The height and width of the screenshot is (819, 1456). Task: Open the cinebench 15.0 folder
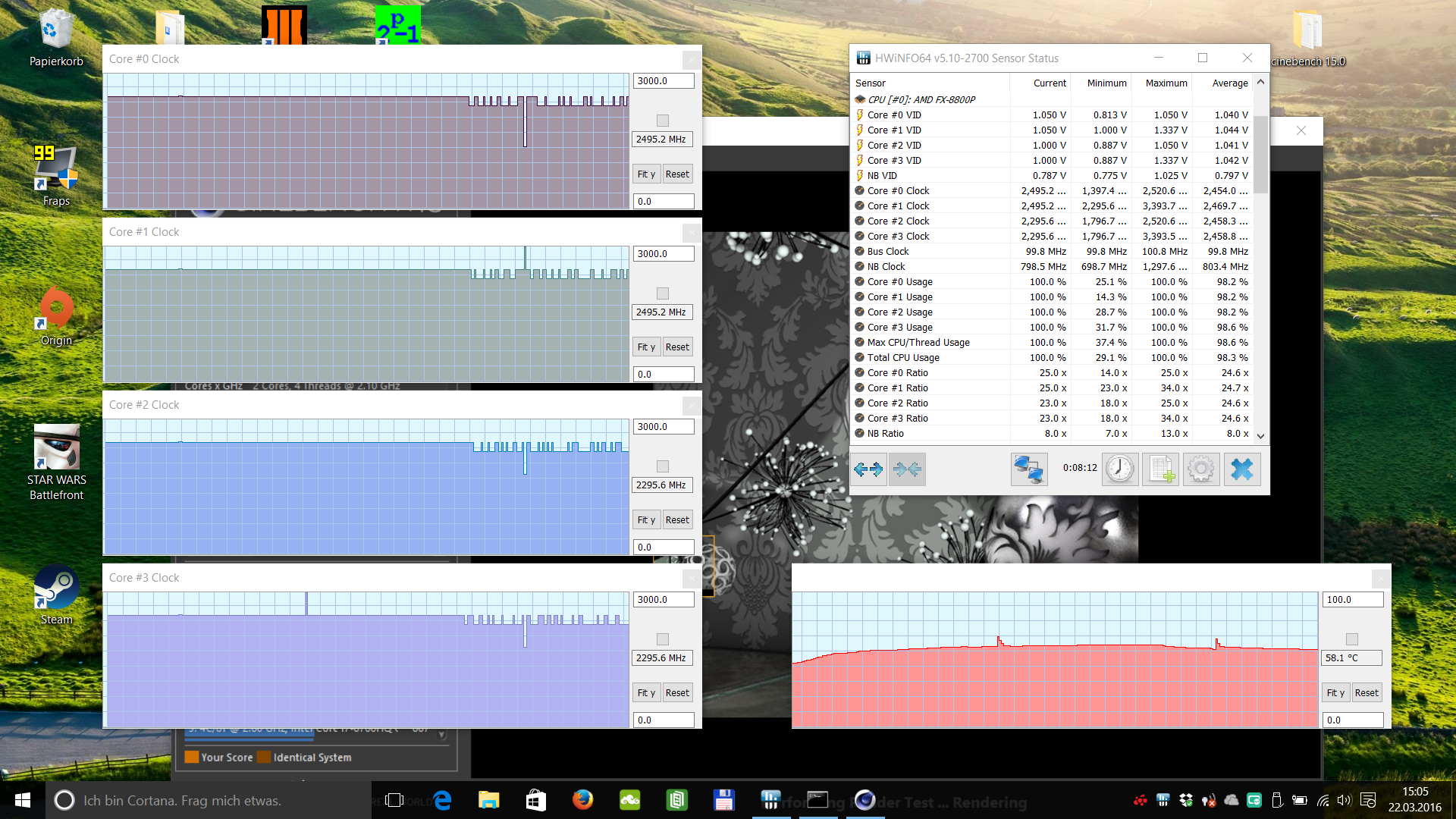coord(1307,38)
